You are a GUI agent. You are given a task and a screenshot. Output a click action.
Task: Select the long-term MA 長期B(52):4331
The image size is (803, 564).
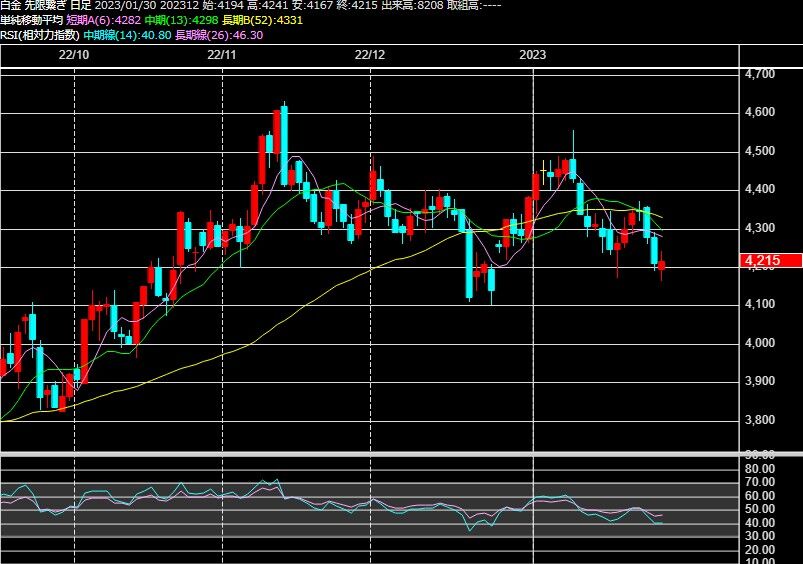pos(263,20)
